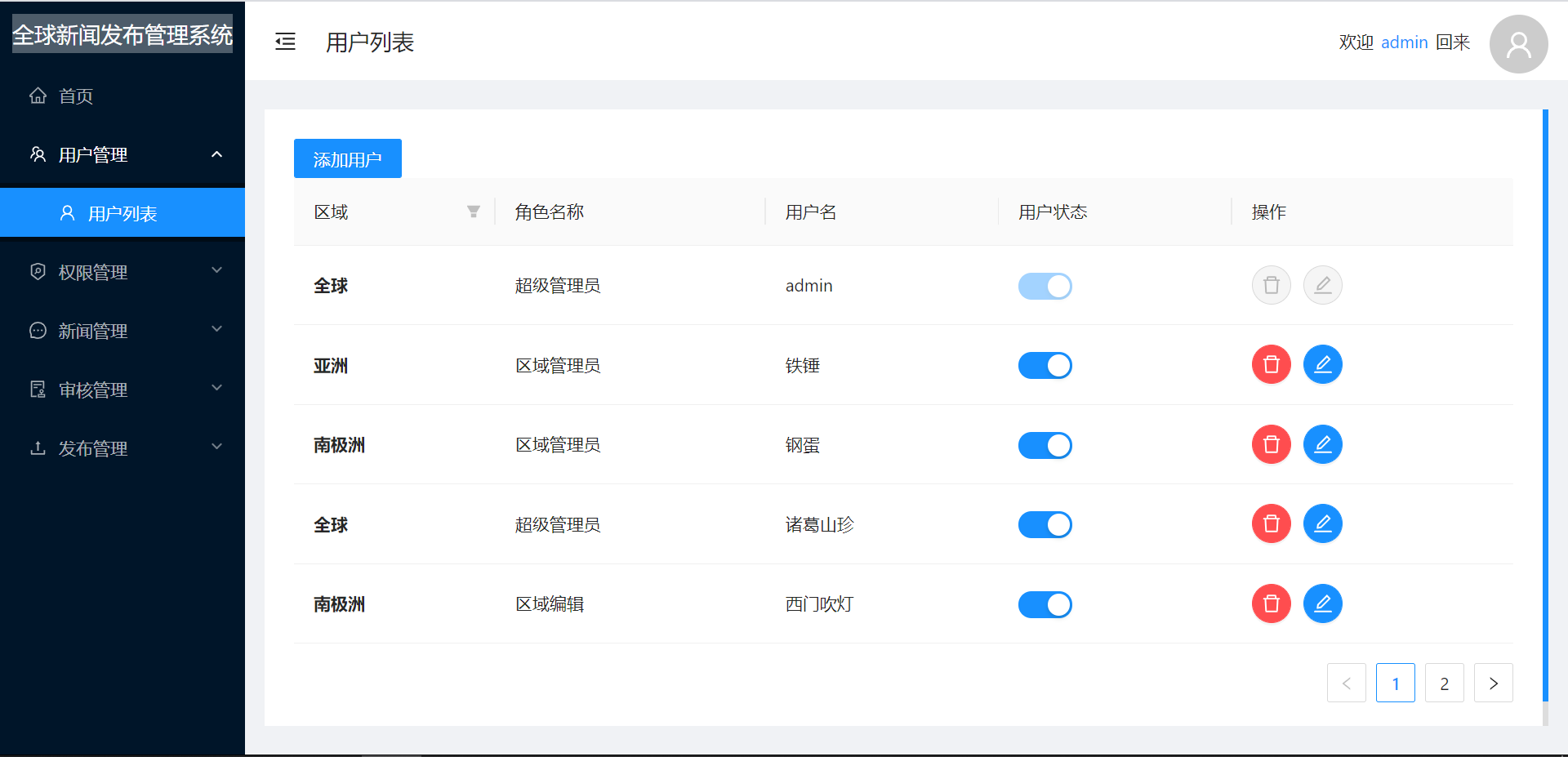This screenshot has height=757, width=1568.
Task: Open the 发布管理 menu
Action: click(122, 448)
